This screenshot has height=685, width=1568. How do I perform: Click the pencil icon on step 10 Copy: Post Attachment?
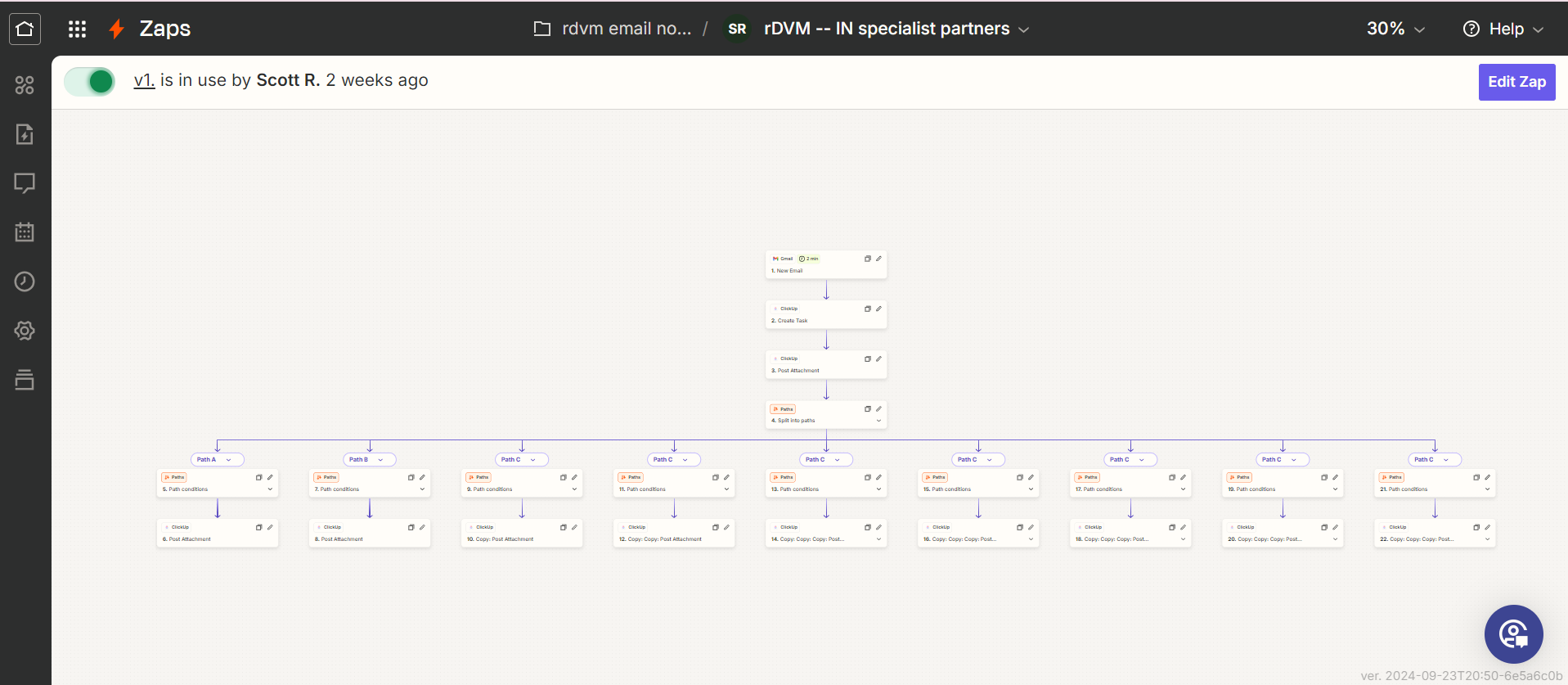(x=575, y=527)
